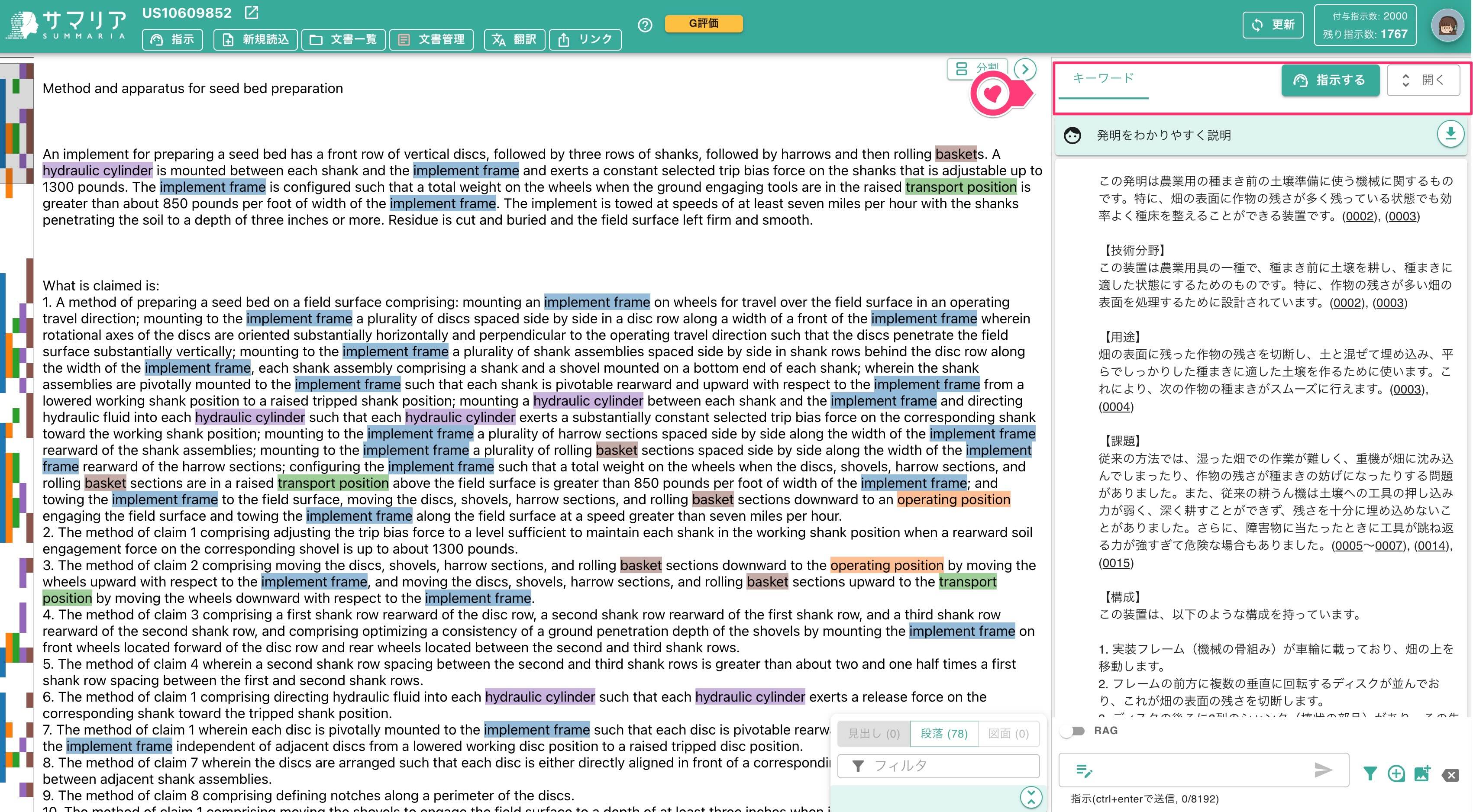The height and width of the screenshot is (812, 1473).
Task: Focus the フィルタ filter input
Action: (938, 766)
